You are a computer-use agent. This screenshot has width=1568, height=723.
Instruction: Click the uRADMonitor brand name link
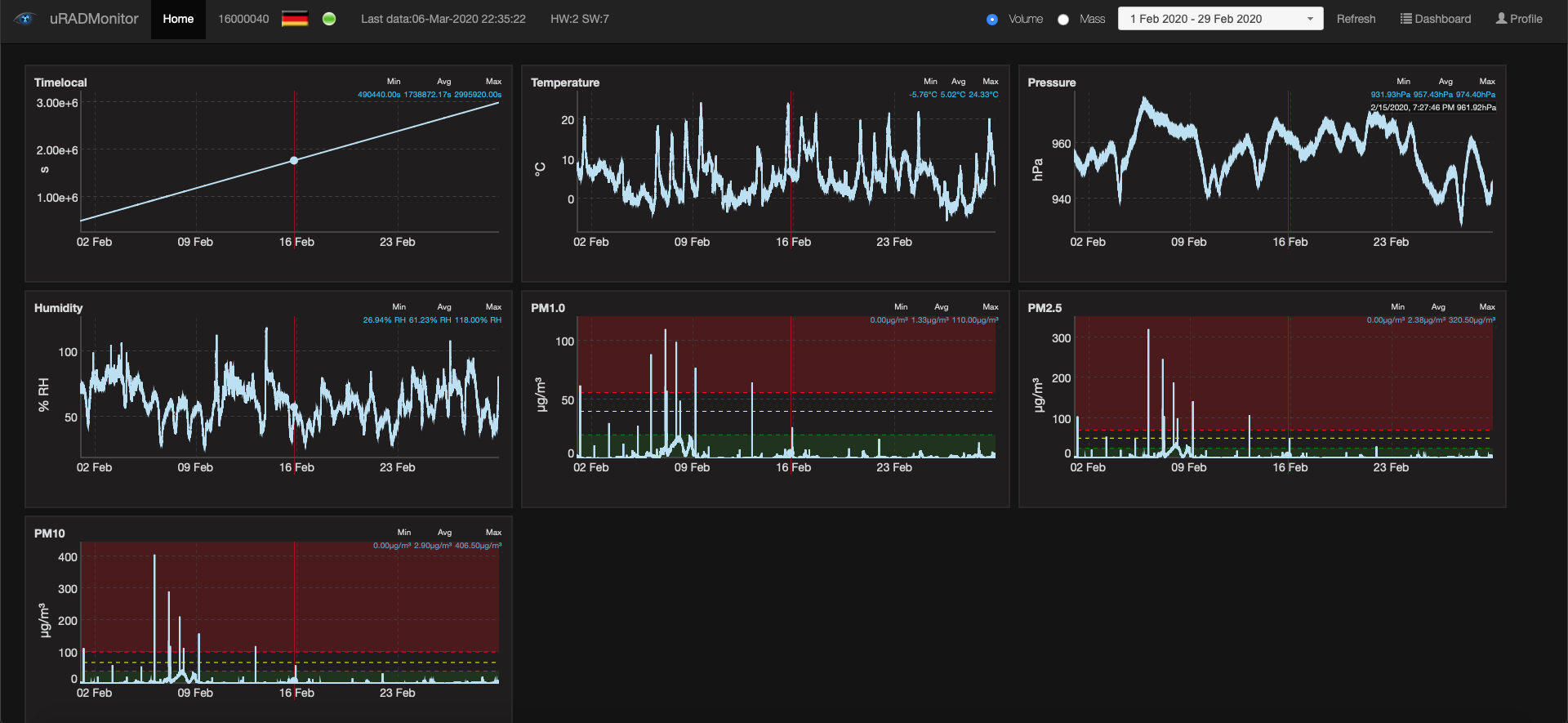94,19
